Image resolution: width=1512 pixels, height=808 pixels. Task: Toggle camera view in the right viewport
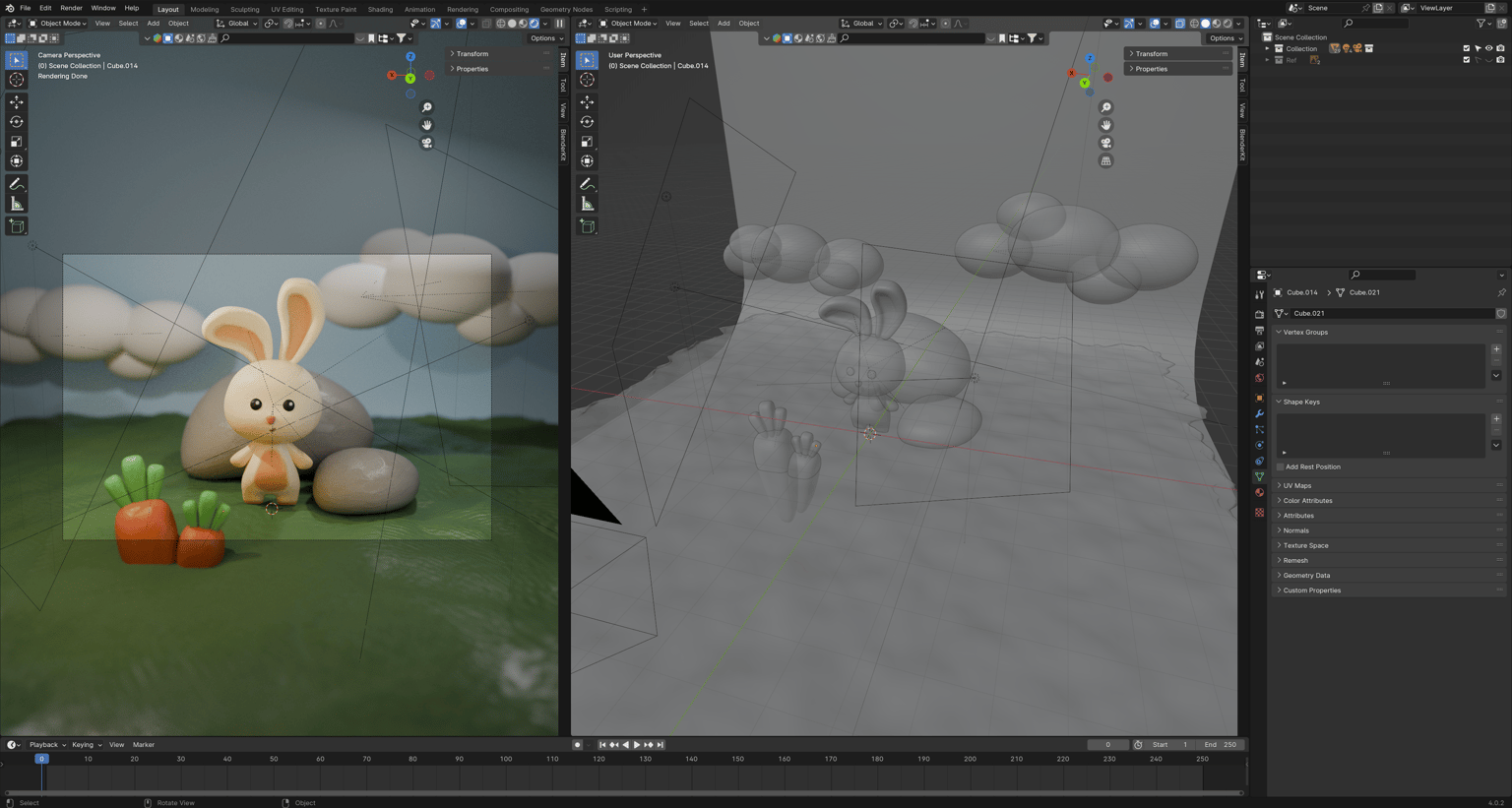(1106, 143)
